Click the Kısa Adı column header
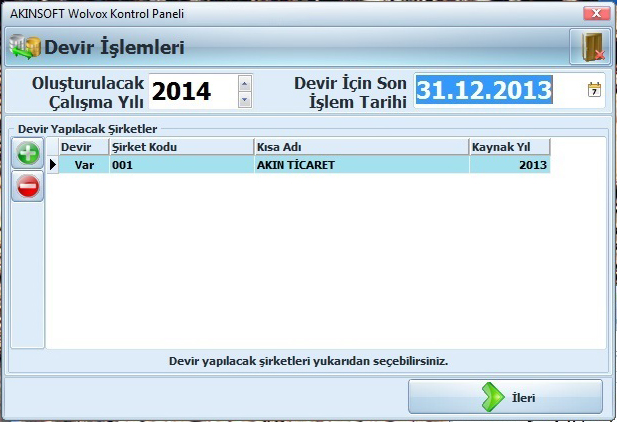617x422 pixels. click(x=362, y=147)
